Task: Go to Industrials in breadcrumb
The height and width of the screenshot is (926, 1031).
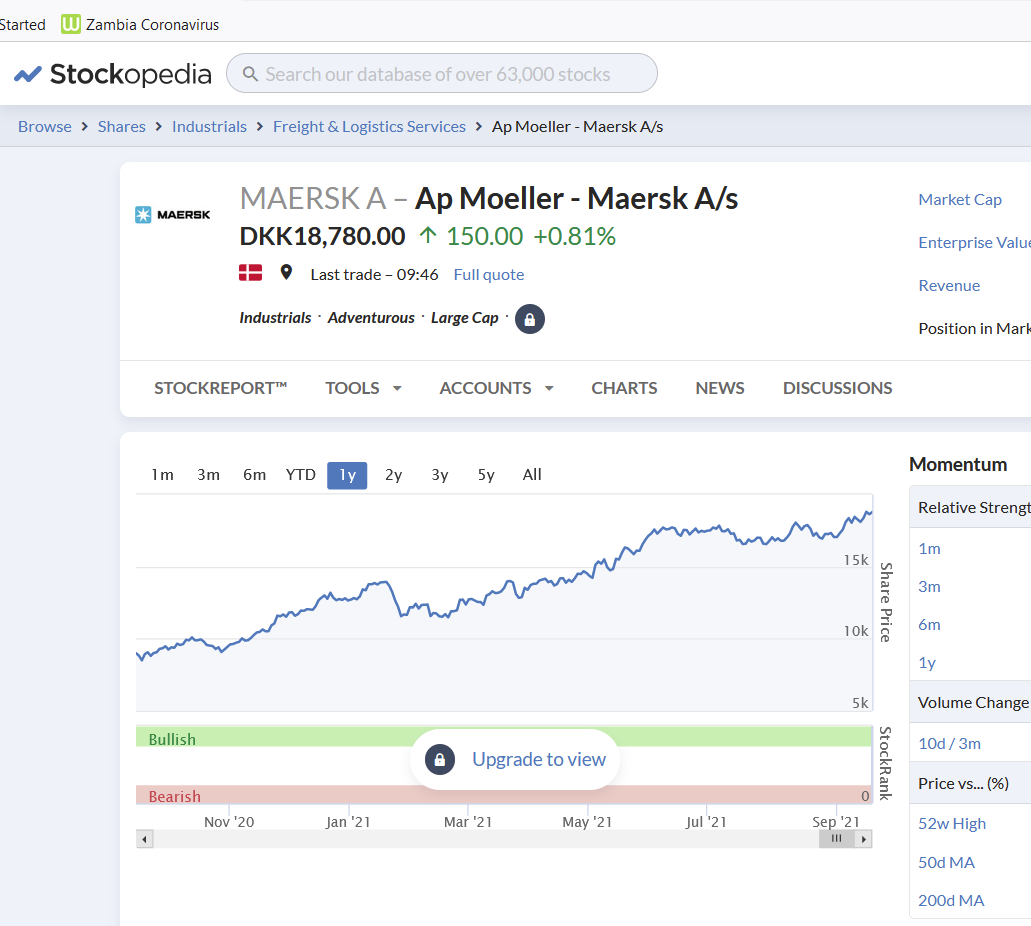Action: tap(209, 126)
